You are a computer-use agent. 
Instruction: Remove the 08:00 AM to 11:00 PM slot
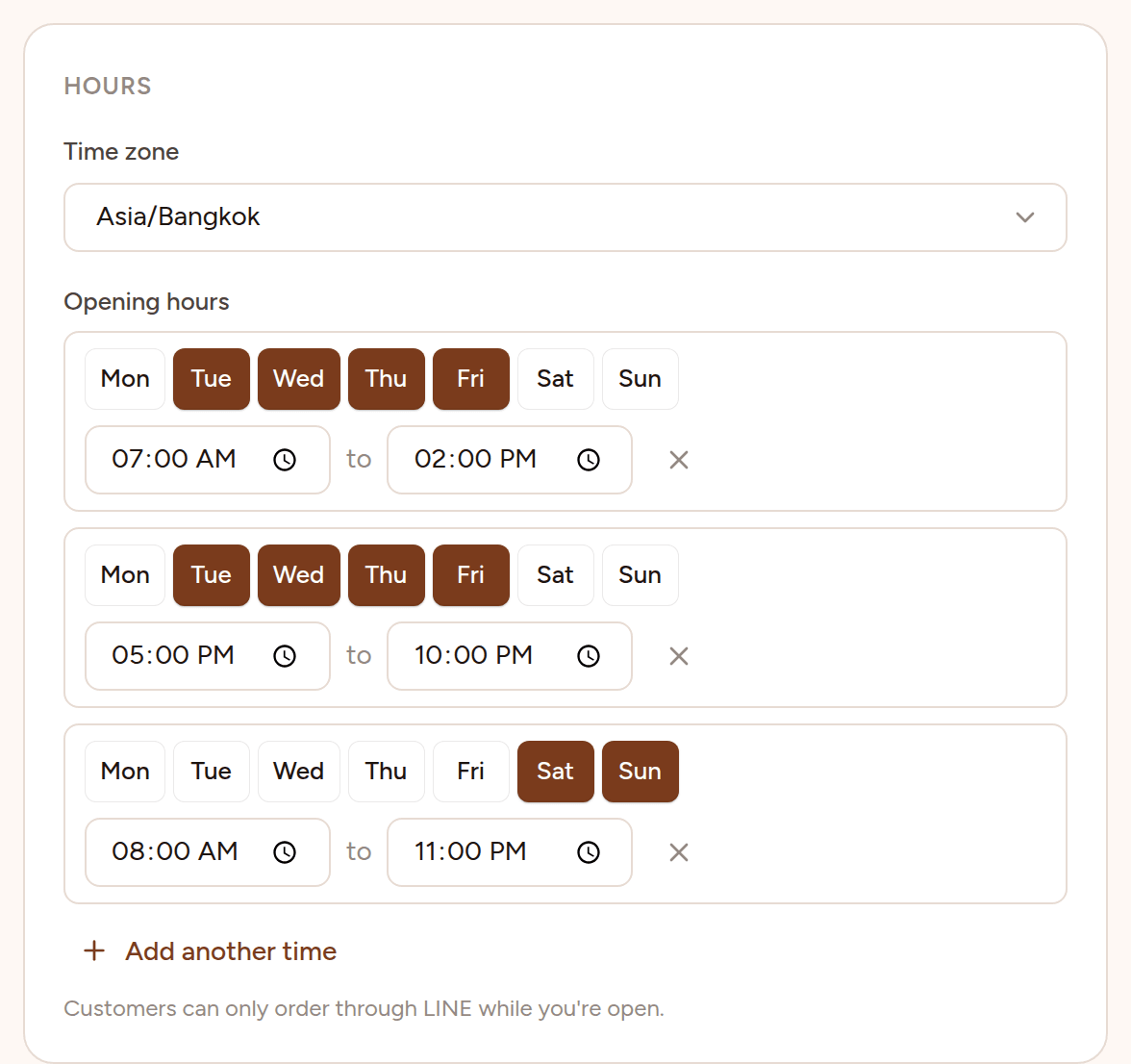[679, 852]
